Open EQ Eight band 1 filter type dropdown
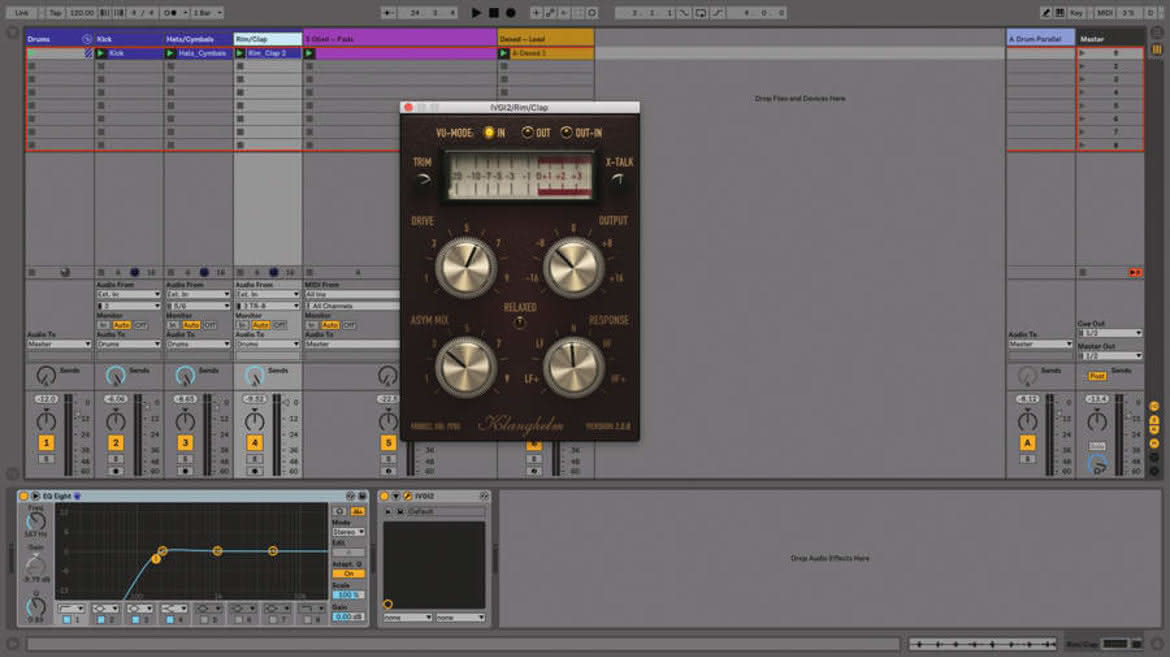The width and height of the screenshot is (1170, 657). [72, 608]
